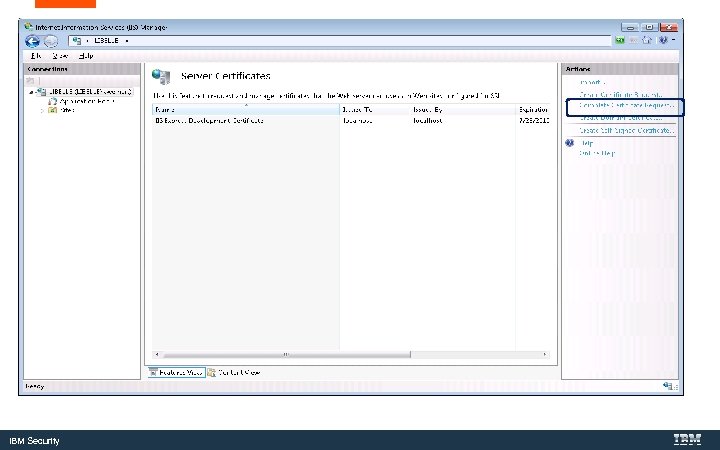Switch to Content View tab
The height and width of the screenshot is (450, 720).
[234, 372]
